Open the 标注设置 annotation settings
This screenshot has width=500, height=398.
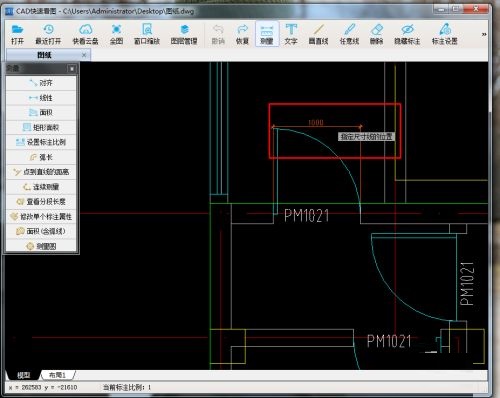pos(444,34)
